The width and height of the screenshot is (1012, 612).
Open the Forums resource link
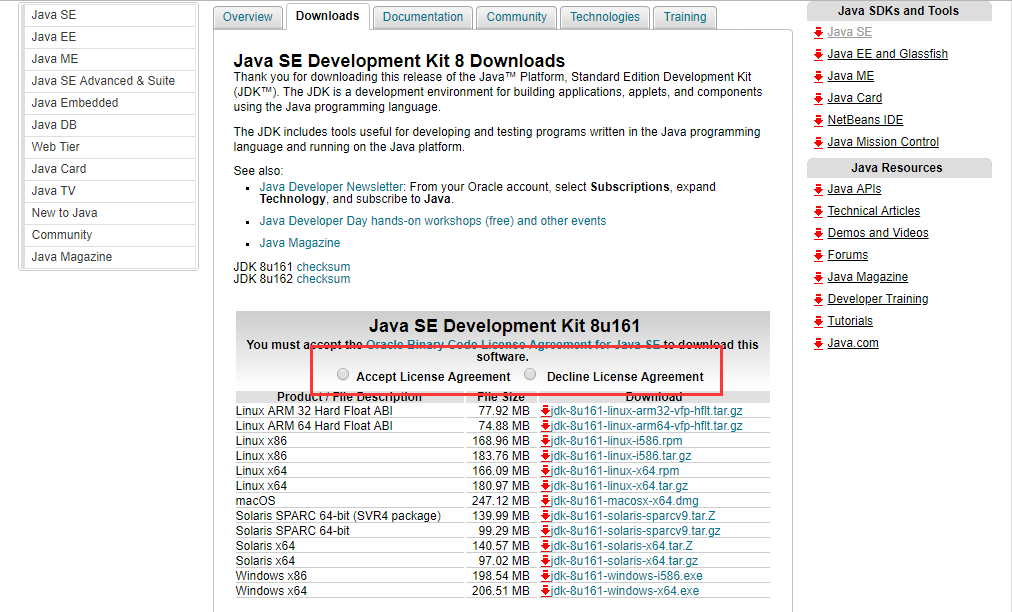tap(847, 255)
